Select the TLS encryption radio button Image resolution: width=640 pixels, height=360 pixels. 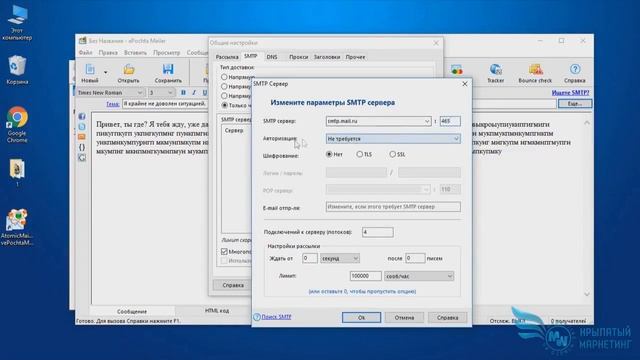click(360, 154)
